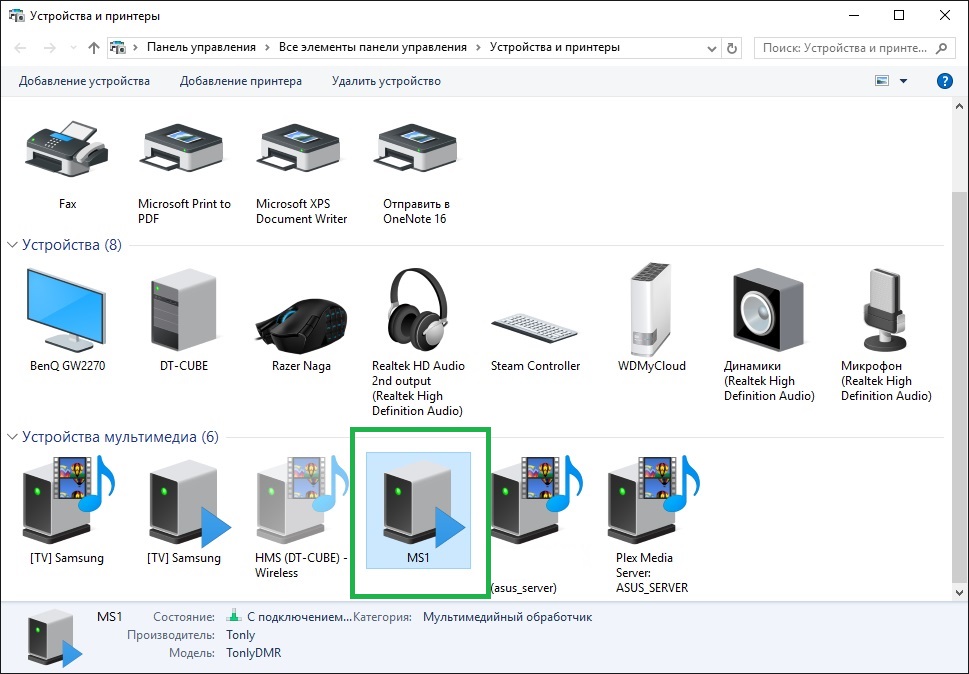969x674 pixels.
Task: Click the address bar control panel icon
Action: pos(117,48)
